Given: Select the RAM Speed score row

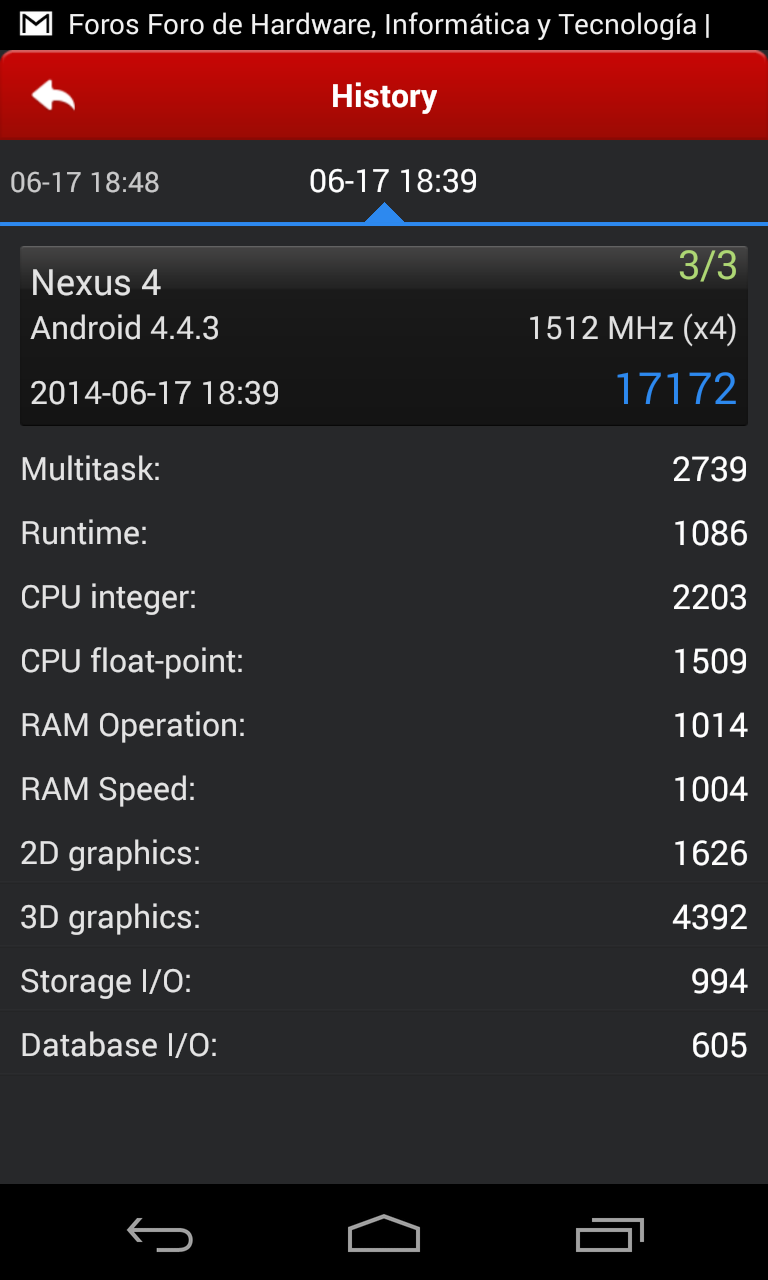Looking at the screenshot, I should (x=384, y=789).
